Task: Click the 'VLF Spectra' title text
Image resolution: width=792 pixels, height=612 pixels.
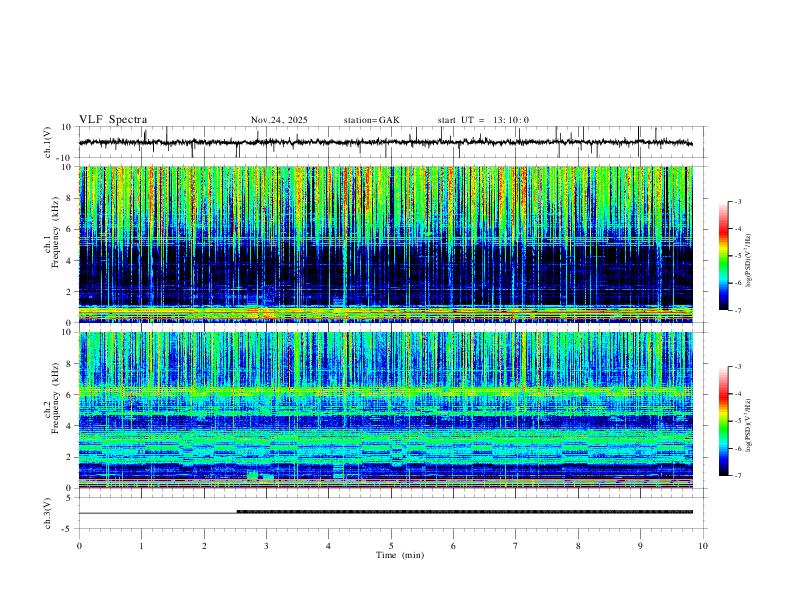Action: 113,120
